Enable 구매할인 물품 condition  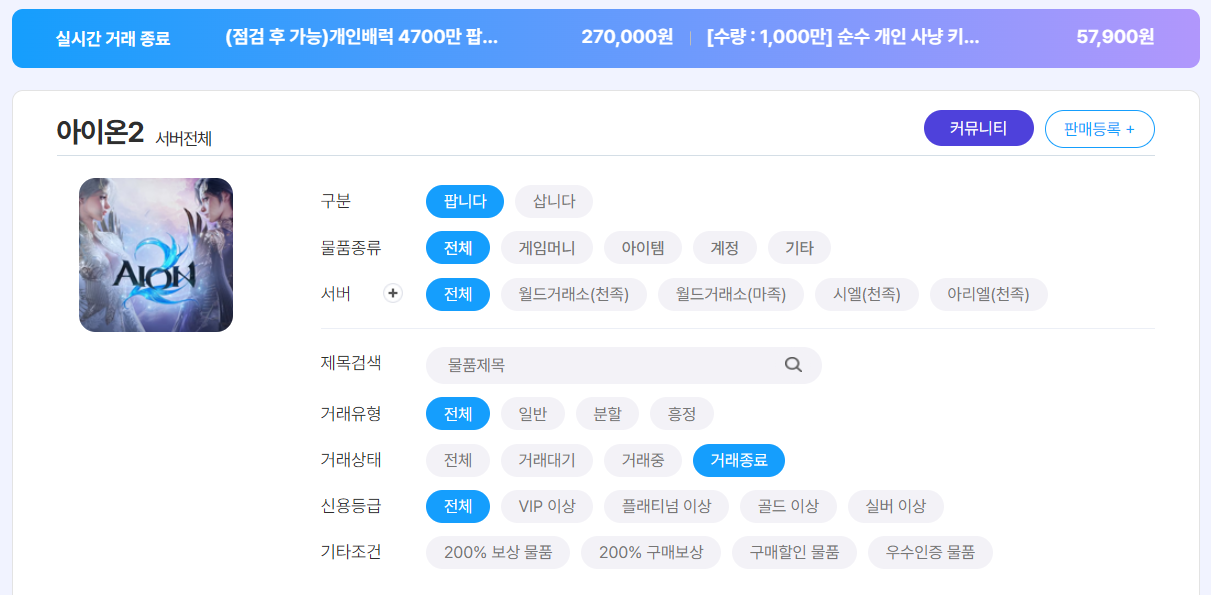point(794,552)
